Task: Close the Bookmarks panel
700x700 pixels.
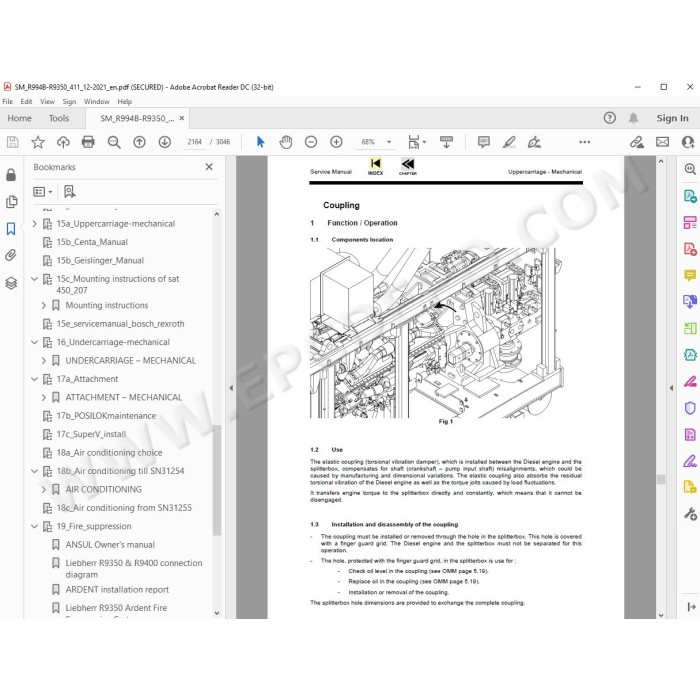Action: point(209,167)
